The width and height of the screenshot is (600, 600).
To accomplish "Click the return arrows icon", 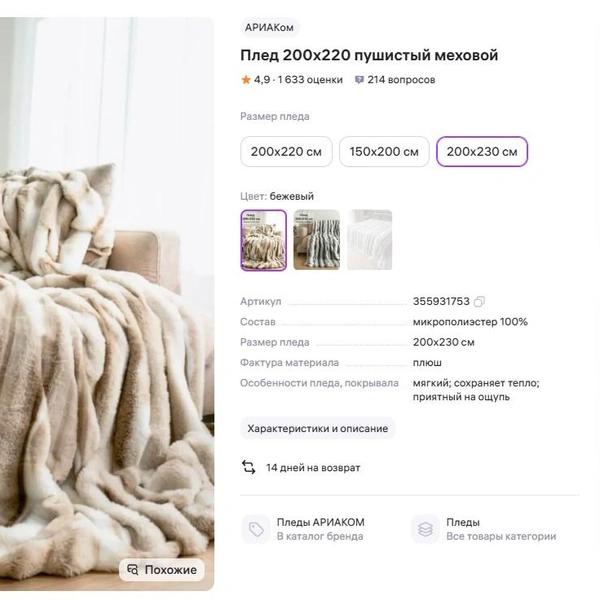I will tap(249, 467).
